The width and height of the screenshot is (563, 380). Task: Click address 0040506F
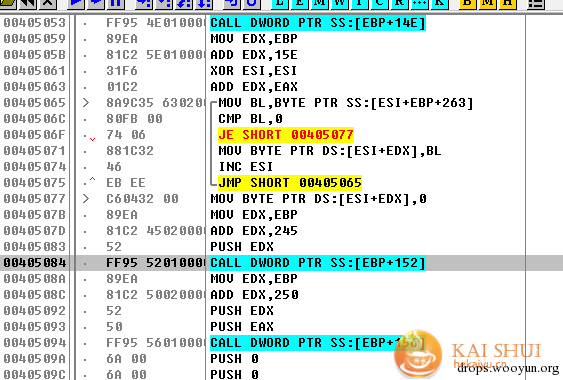pyautogui.click(x=35, y=135)
